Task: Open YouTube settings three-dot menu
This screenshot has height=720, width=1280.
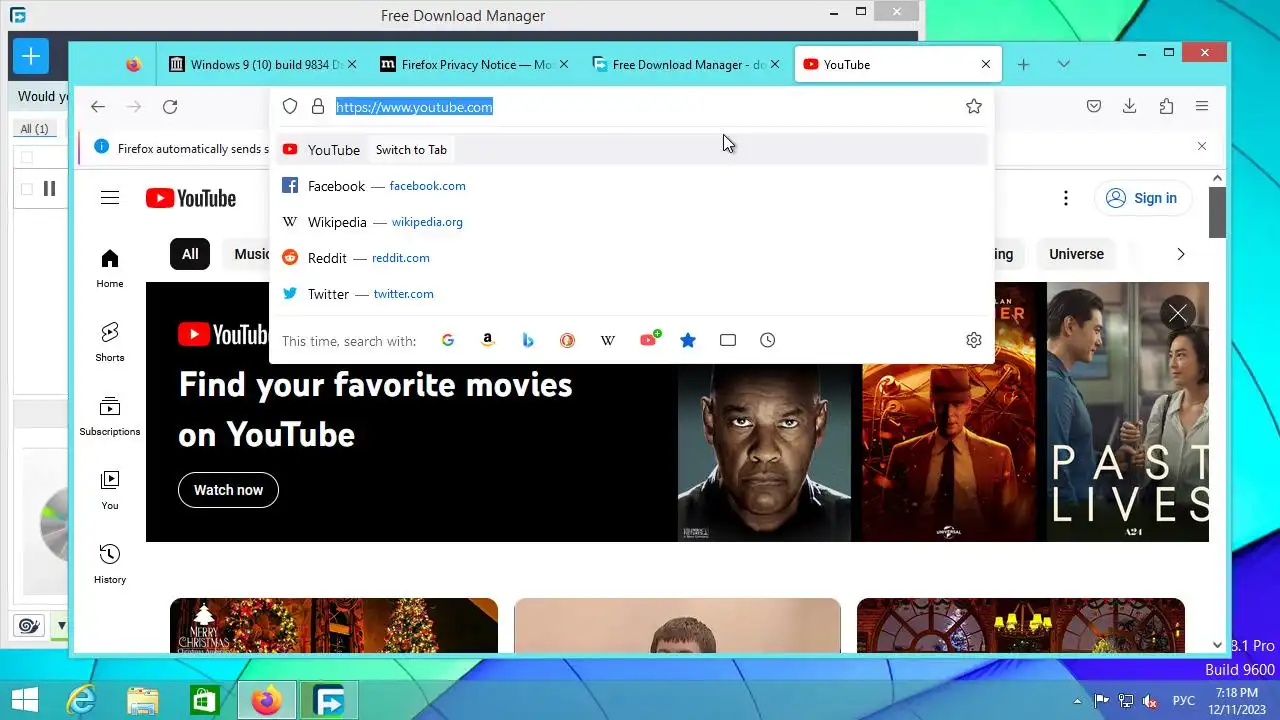Action: (1066, 198)
